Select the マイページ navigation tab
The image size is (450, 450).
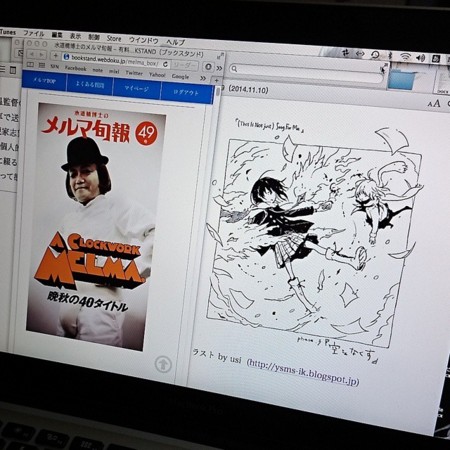[x=136, y=88]
